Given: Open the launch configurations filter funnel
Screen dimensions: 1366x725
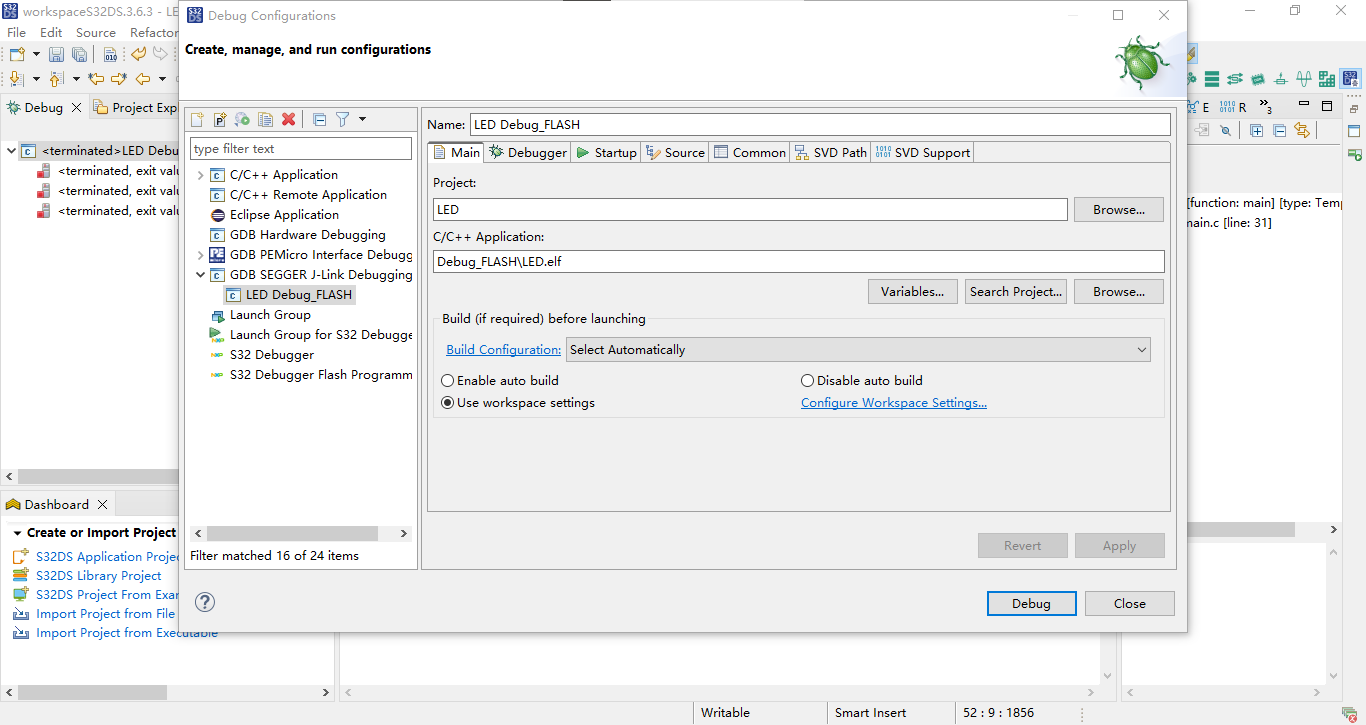Looking at the screenshot, I should click(342, 119).
